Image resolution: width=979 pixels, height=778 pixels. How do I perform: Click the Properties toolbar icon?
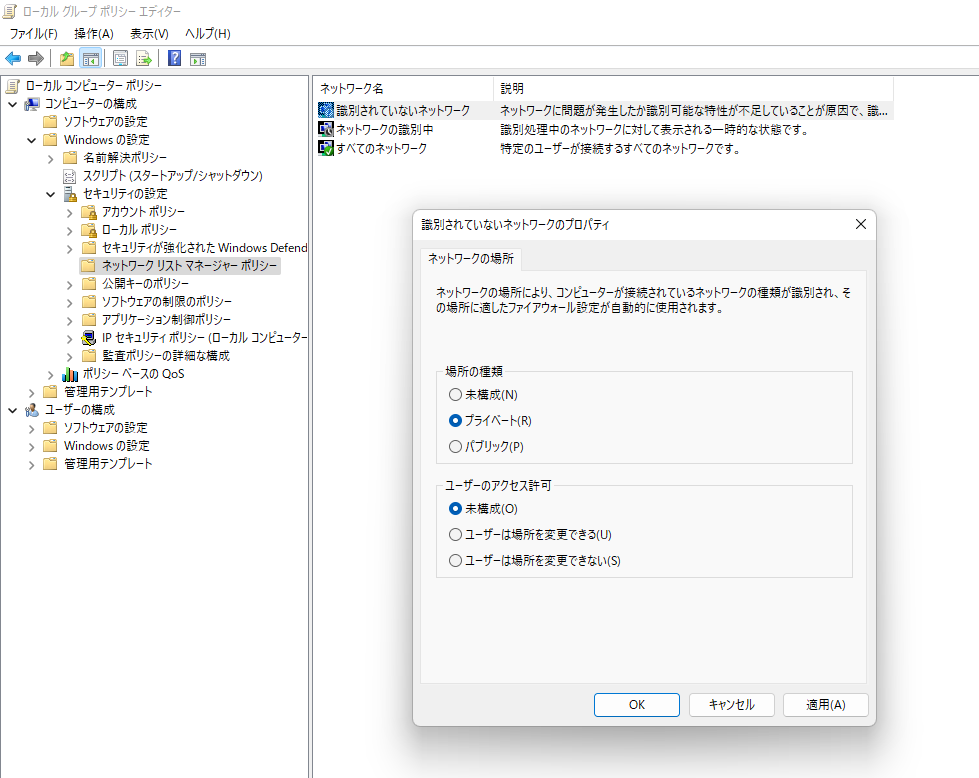[x=120, y=59]
